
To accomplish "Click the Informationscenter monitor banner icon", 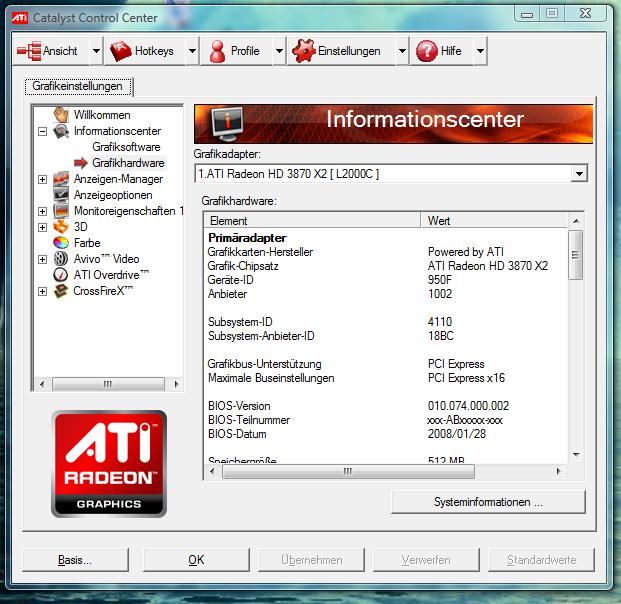I will click(227, 124).
